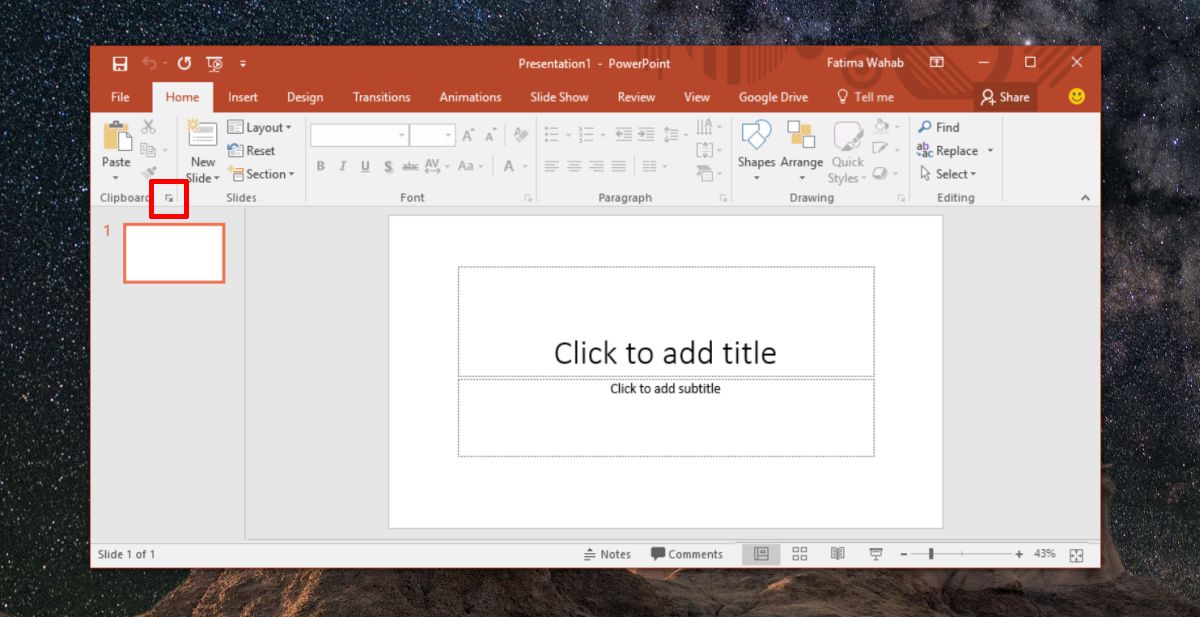Image resolution: width=1200 pixels, height=617 pixels.
Task: Open the File tab
Action: tap(120, 97)
